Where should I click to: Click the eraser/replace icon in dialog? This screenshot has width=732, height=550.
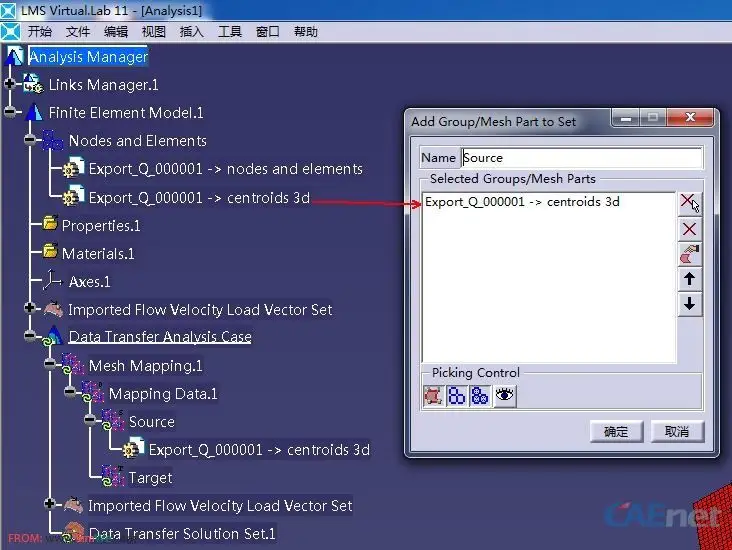coord(690,254)
